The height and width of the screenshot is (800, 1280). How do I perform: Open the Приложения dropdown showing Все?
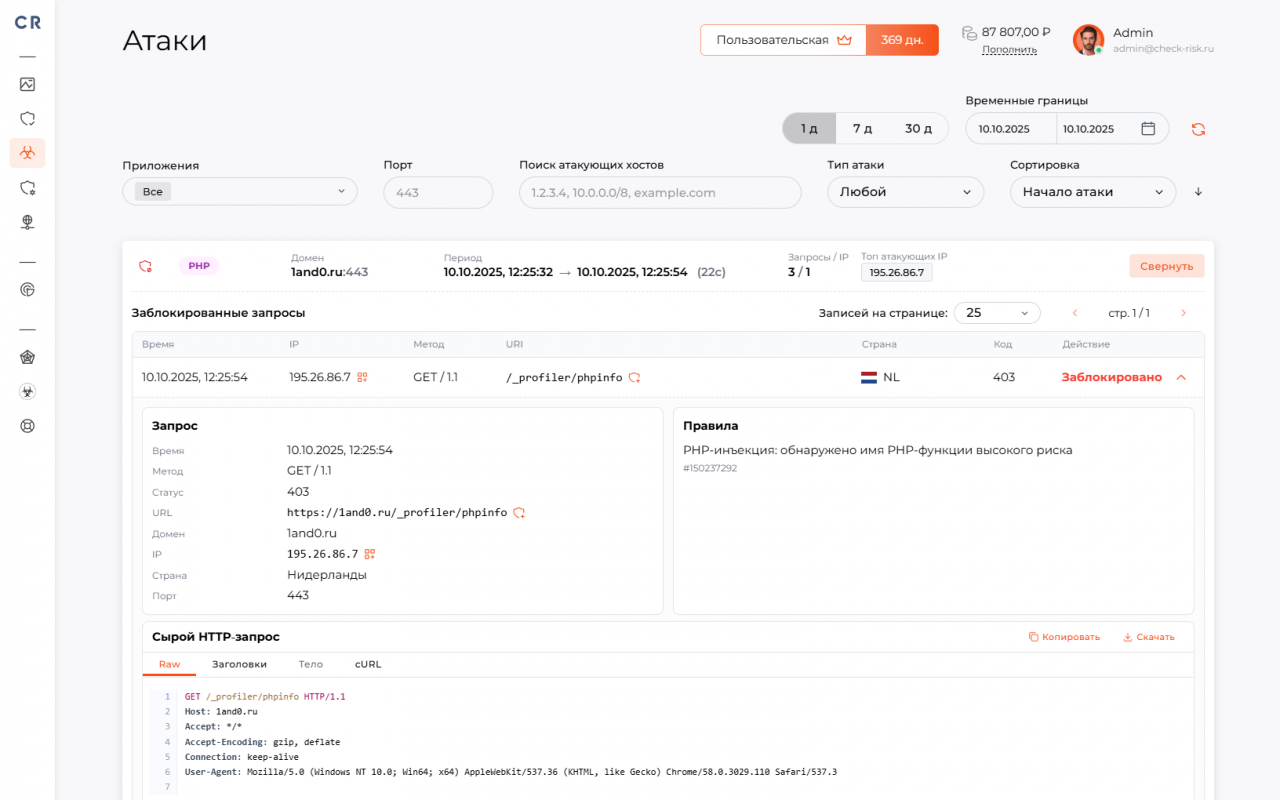[240, 191]
